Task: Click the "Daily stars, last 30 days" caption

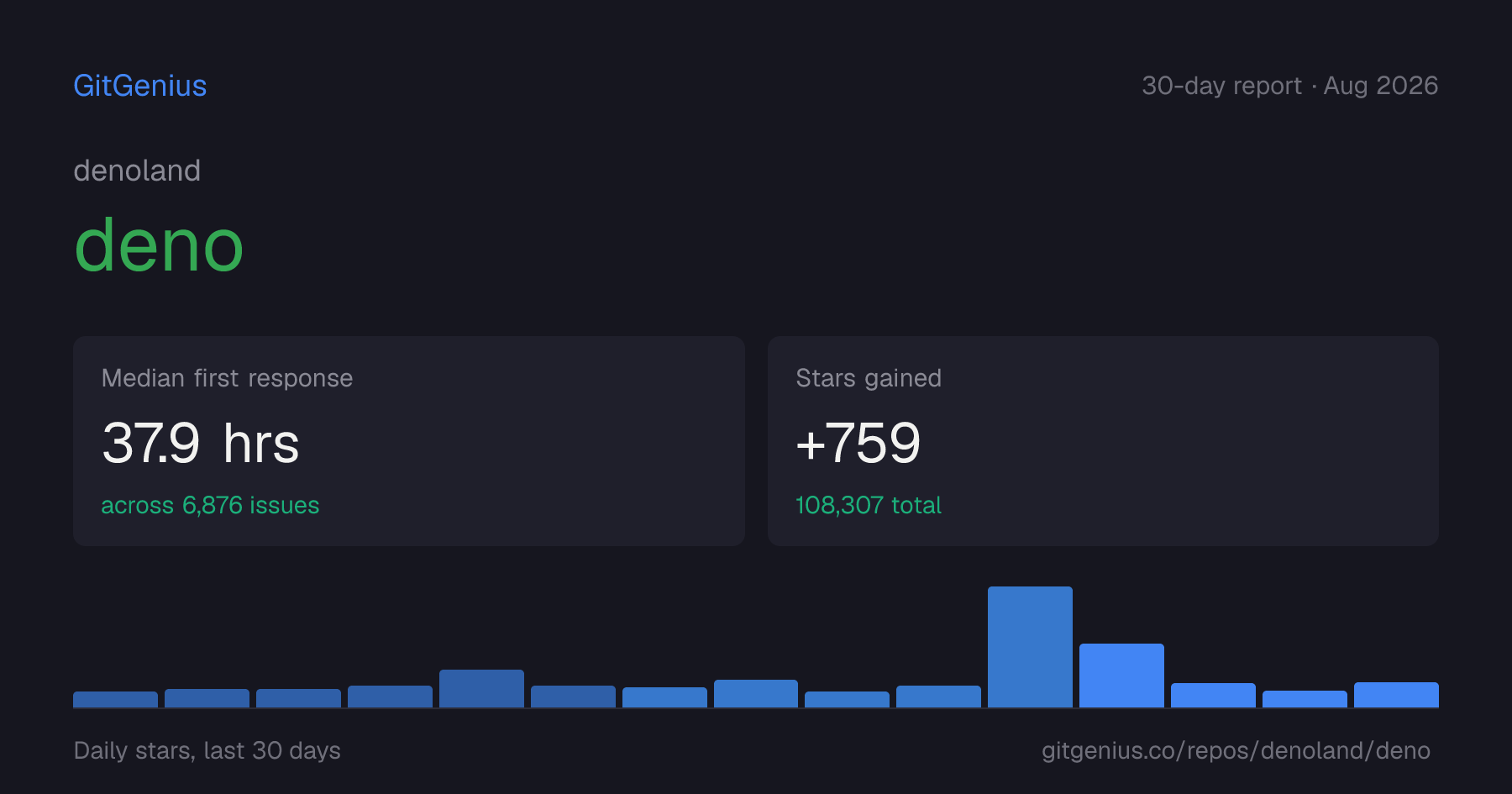Action: (x=207, y=750)
